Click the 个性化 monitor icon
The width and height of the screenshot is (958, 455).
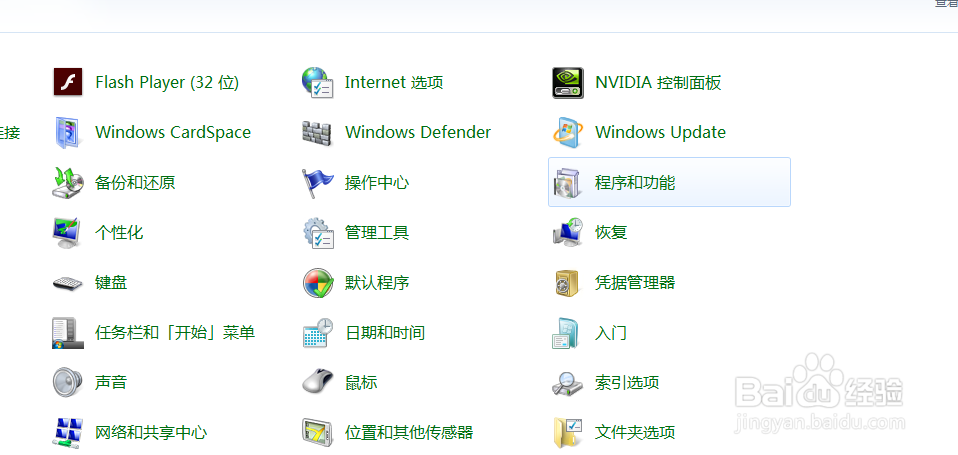[x=67, y=233]
